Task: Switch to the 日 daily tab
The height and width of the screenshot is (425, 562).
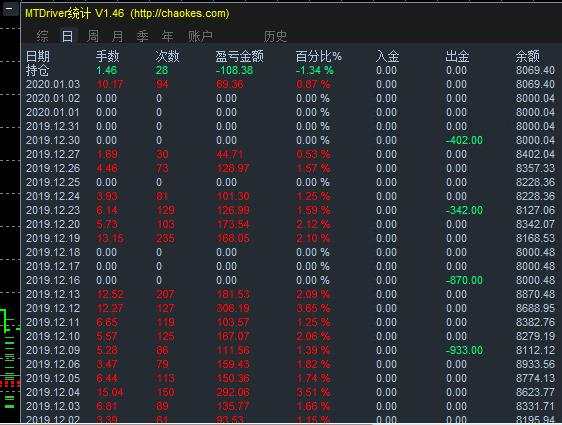Action: (68, 36)
